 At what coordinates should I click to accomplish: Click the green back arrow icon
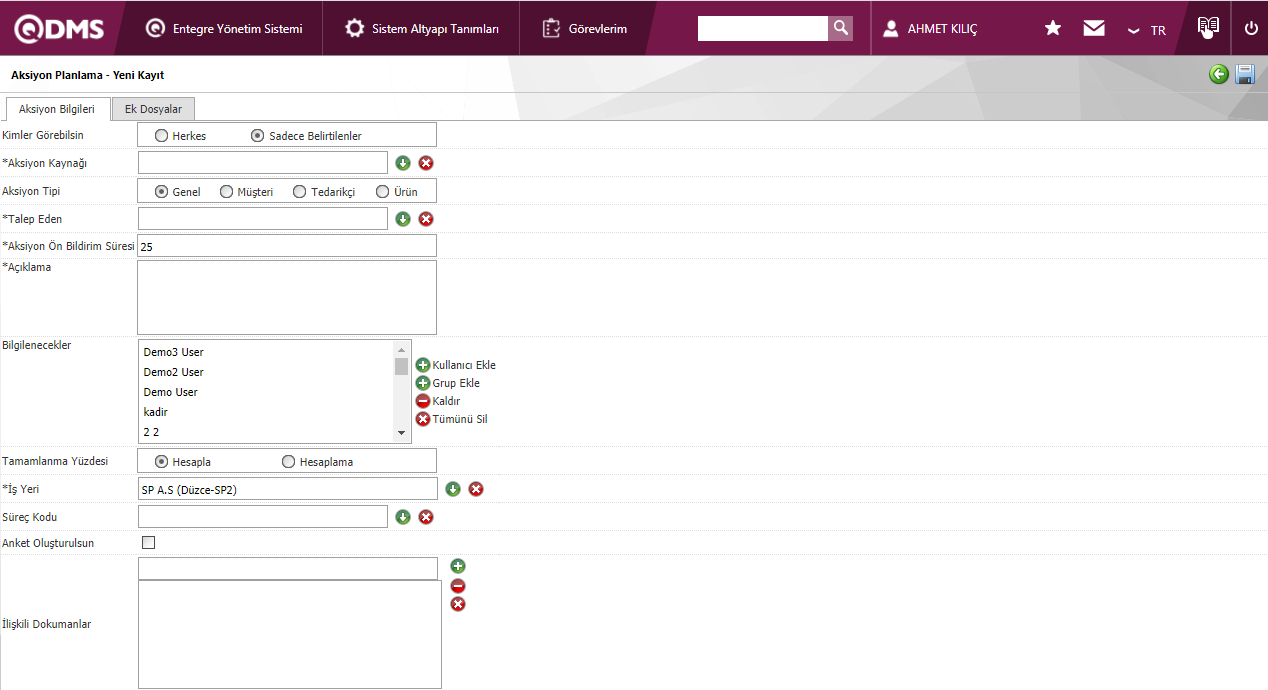click(x=1219, y=74)
